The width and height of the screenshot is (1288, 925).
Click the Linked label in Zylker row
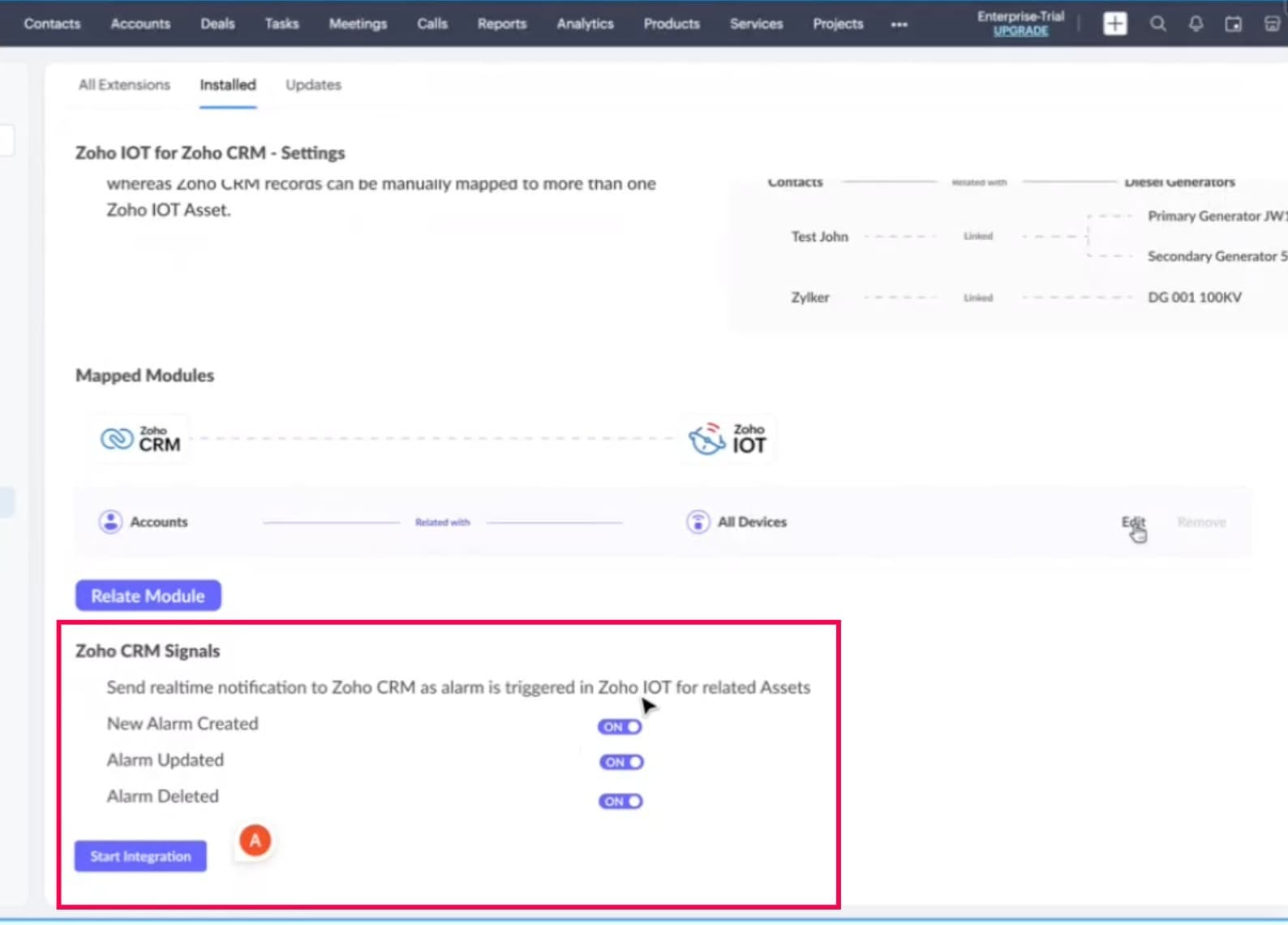pos(978,298)
